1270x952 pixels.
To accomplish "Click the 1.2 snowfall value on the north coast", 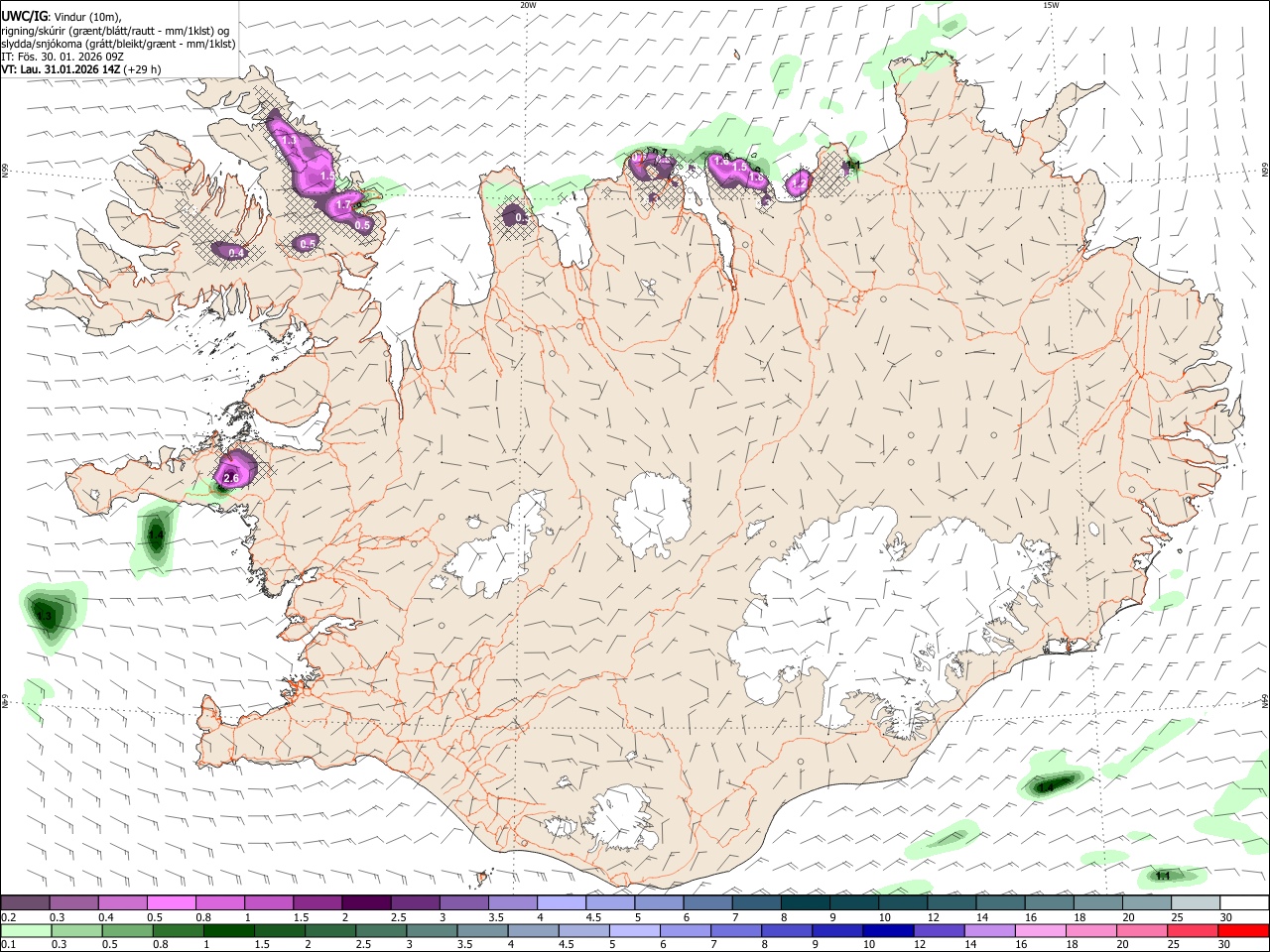I will pos(798,183).
